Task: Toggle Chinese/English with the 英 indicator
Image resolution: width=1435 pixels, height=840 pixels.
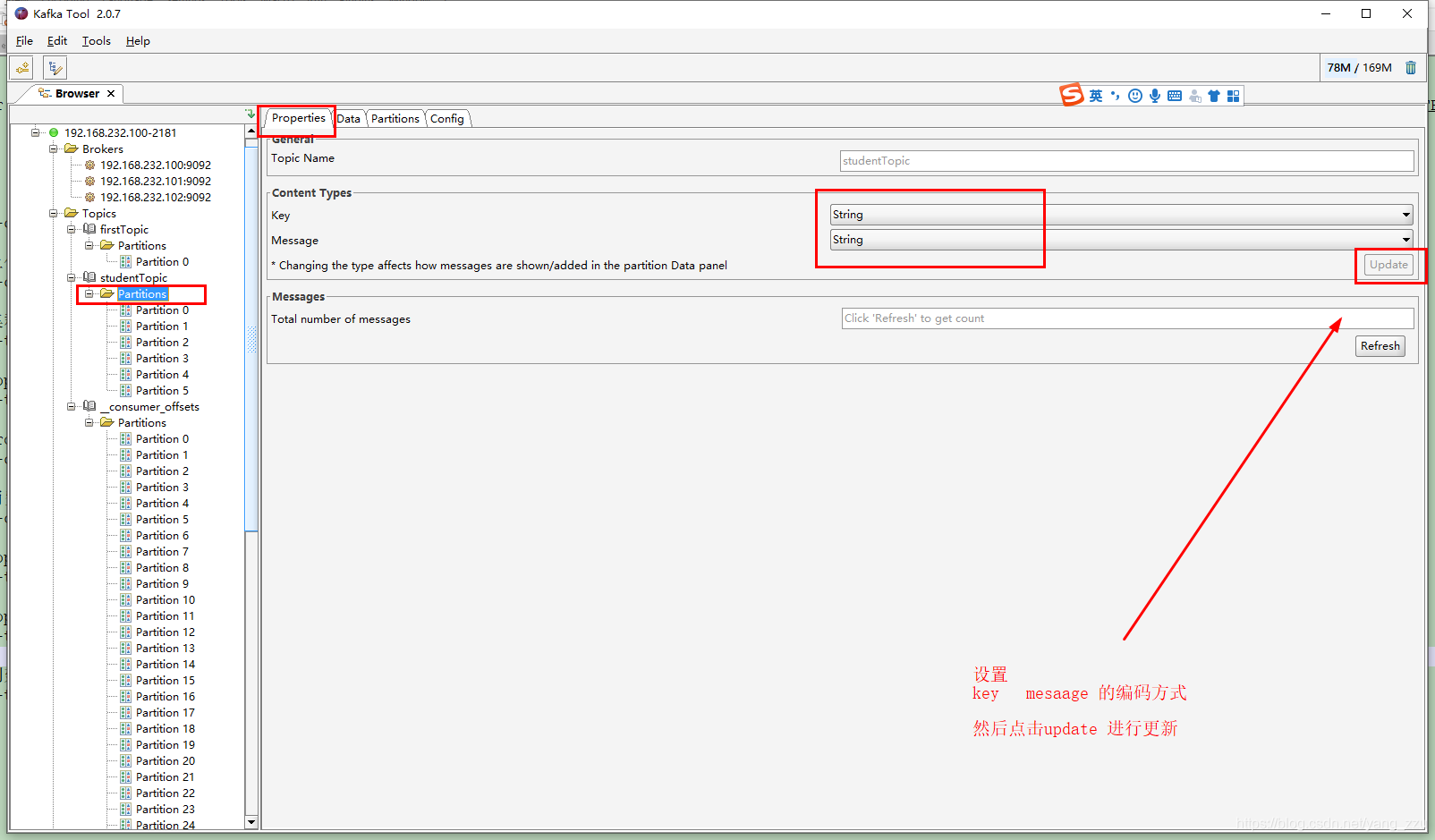Action: coord(1095,95)
